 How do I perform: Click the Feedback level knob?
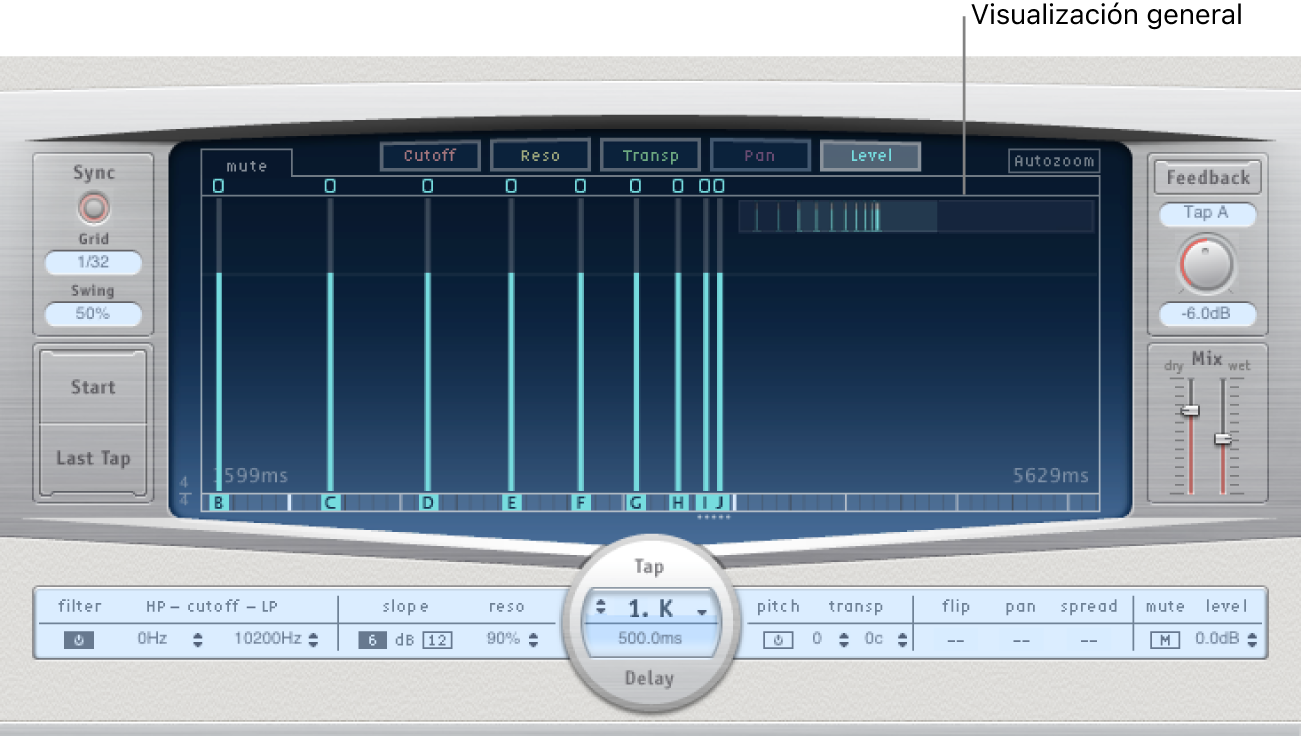click(1206, 265)
